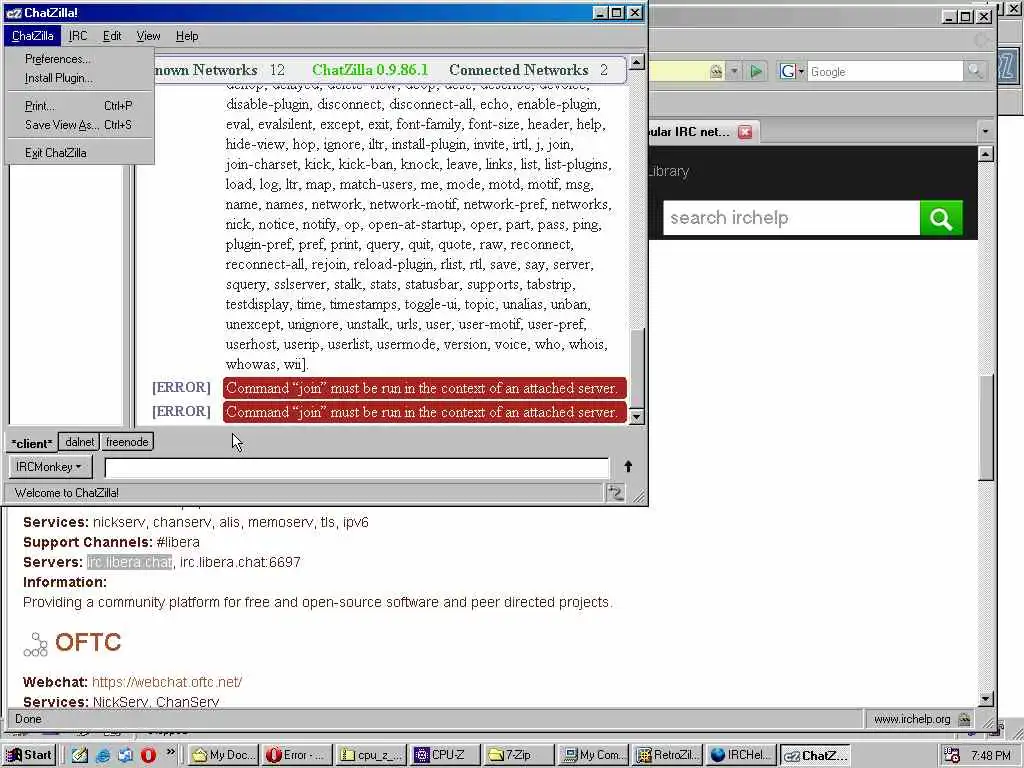Switch to the RetroZil... taskbar button

click(667, 755)
